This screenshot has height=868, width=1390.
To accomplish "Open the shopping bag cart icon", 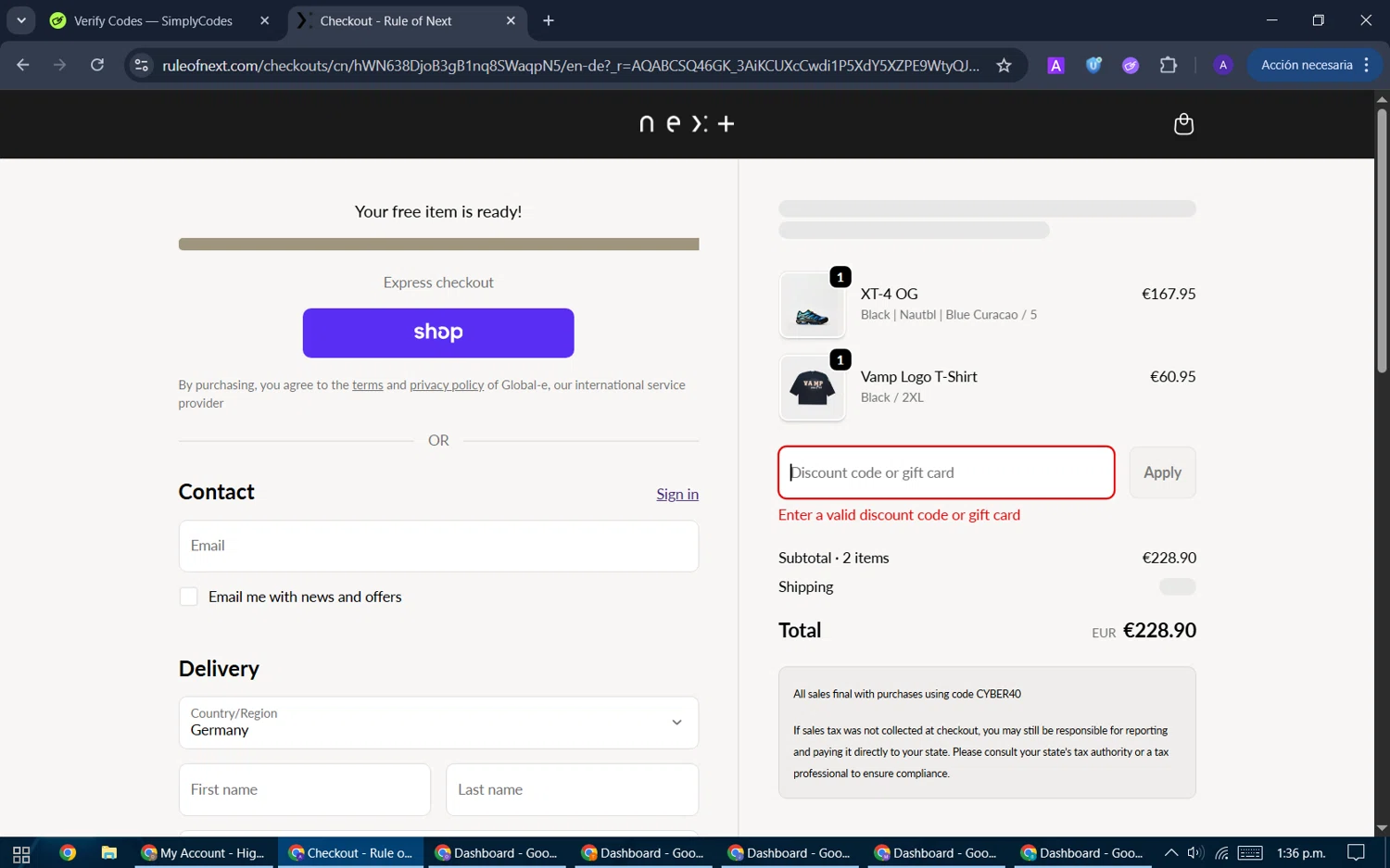I will 1183,124.
